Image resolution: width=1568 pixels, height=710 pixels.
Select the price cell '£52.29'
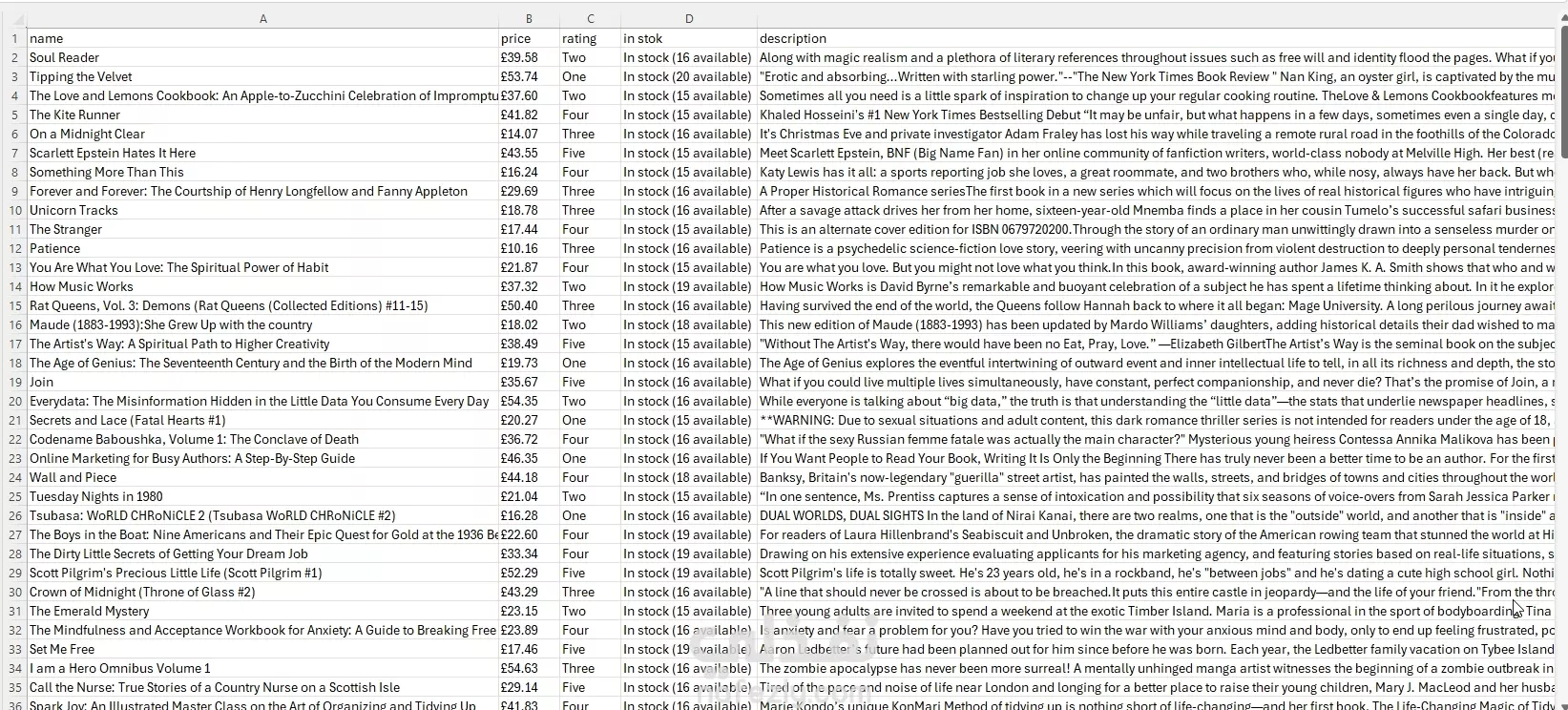[x=529, y=573]
